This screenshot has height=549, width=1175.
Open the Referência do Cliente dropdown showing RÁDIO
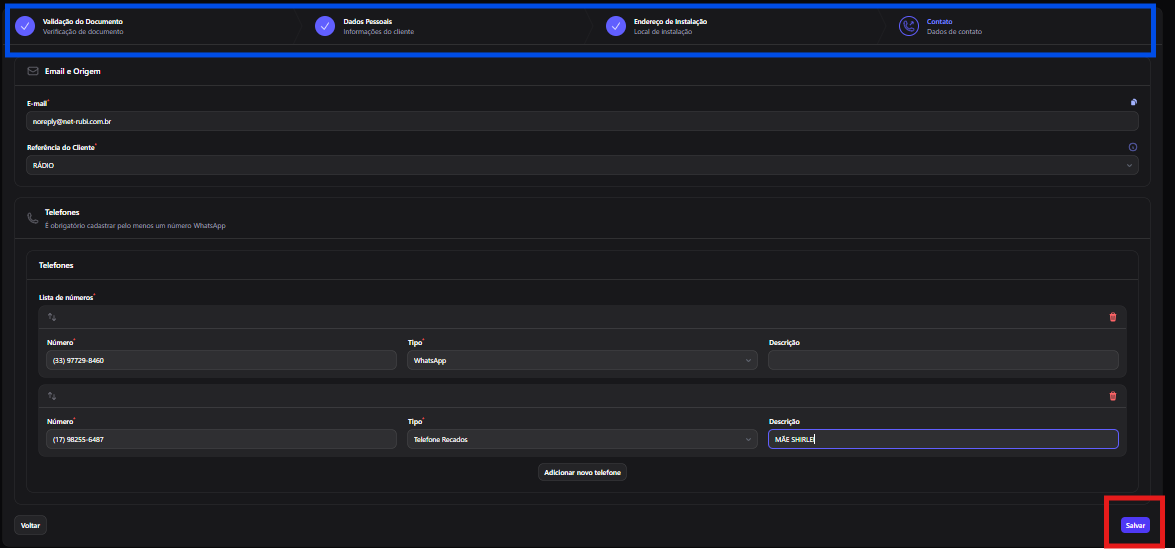pyautogui.click(x=582, y=165)
